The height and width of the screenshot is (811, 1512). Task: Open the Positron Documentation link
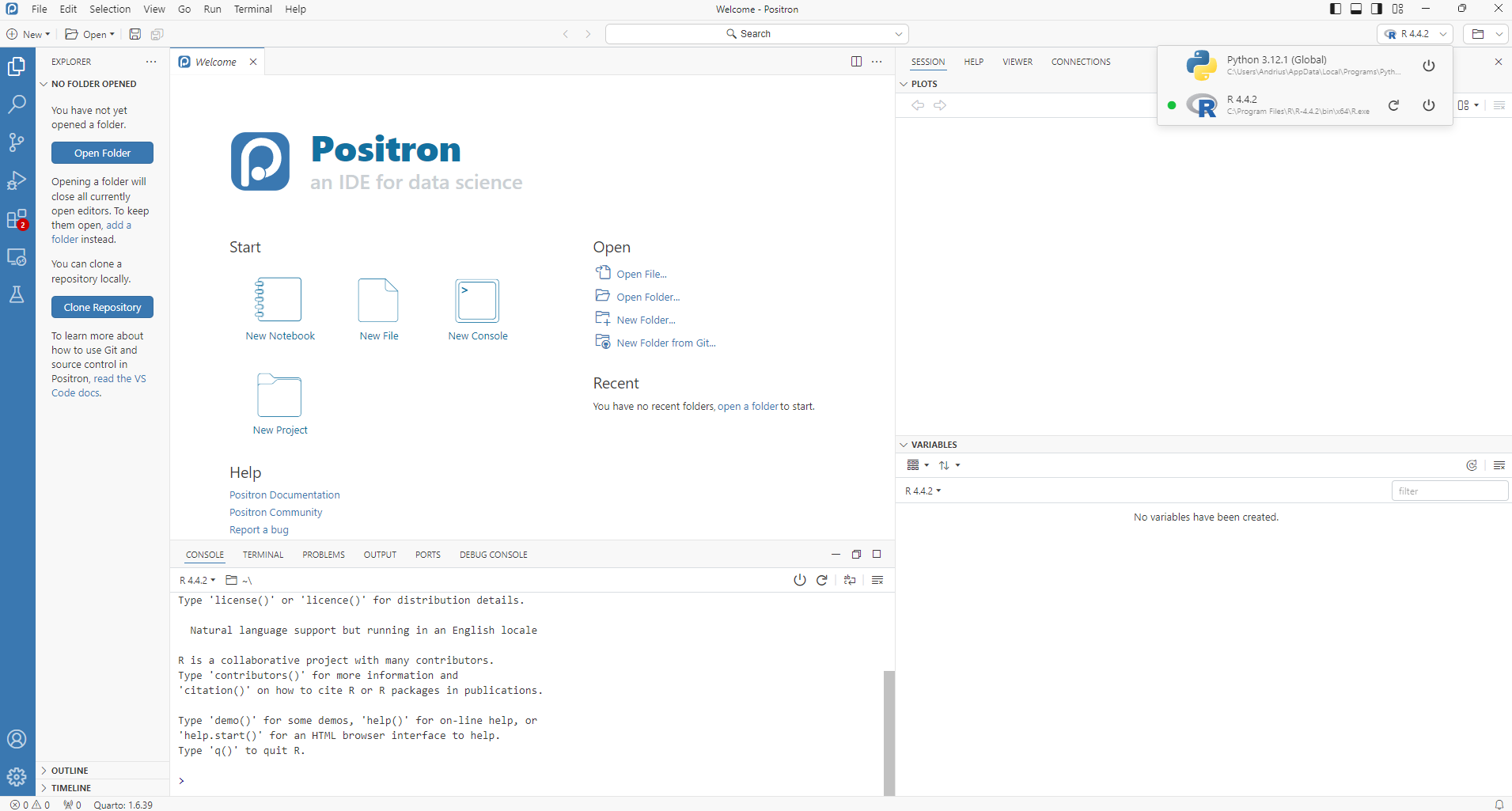(285, 495)
